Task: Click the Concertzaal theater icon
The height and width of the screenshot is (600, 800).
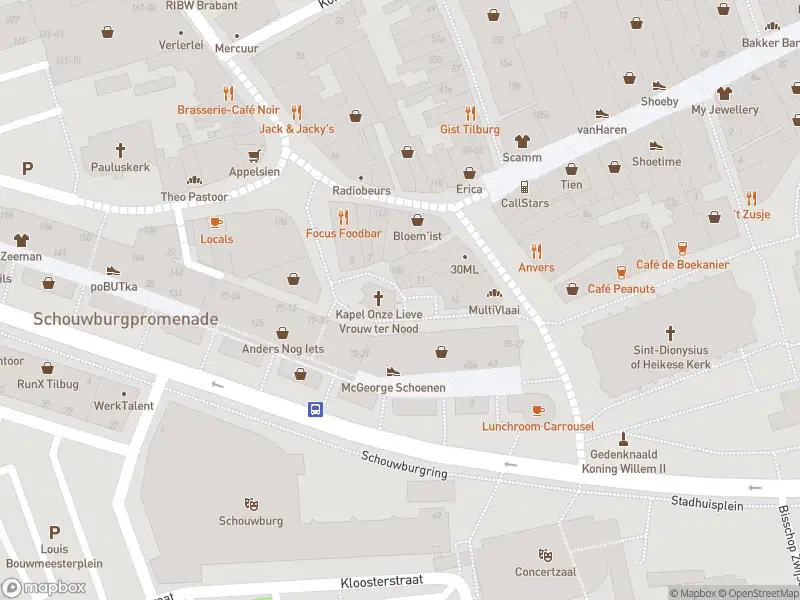Action: pos(545,555)
